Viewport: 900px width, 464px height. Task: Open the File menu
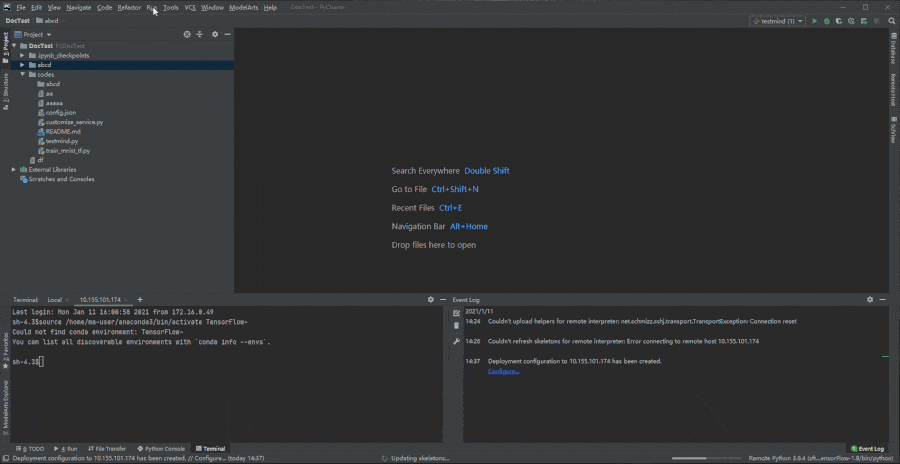[21, 7]
